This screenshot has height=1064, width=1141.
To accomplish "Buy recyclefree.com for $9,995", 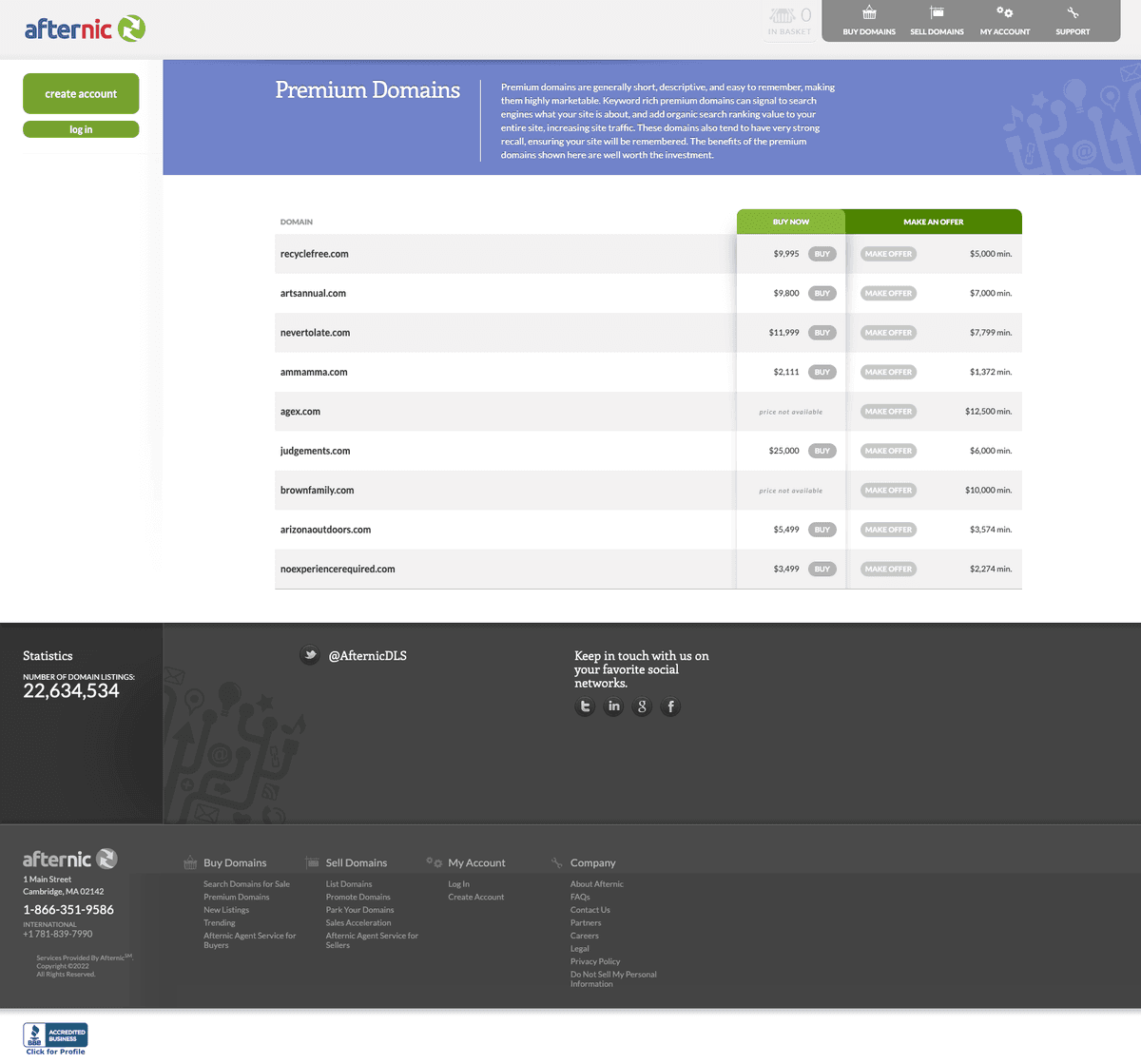I will tap(822, 254).
